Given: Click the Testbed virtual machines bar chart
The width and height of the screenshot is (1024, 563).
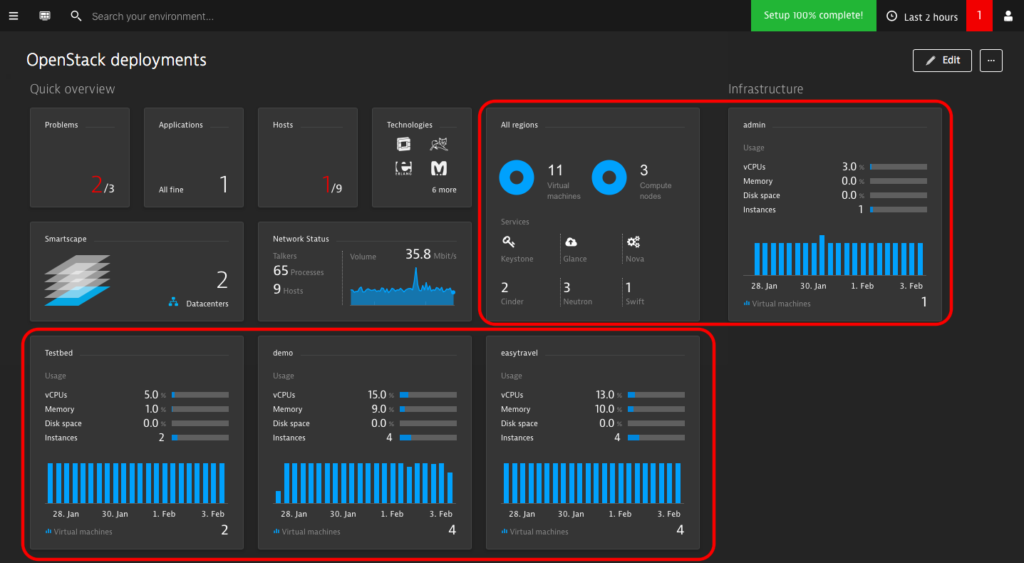Looking at the screenshot, I should pyautogui.click(x=136, y=483).
